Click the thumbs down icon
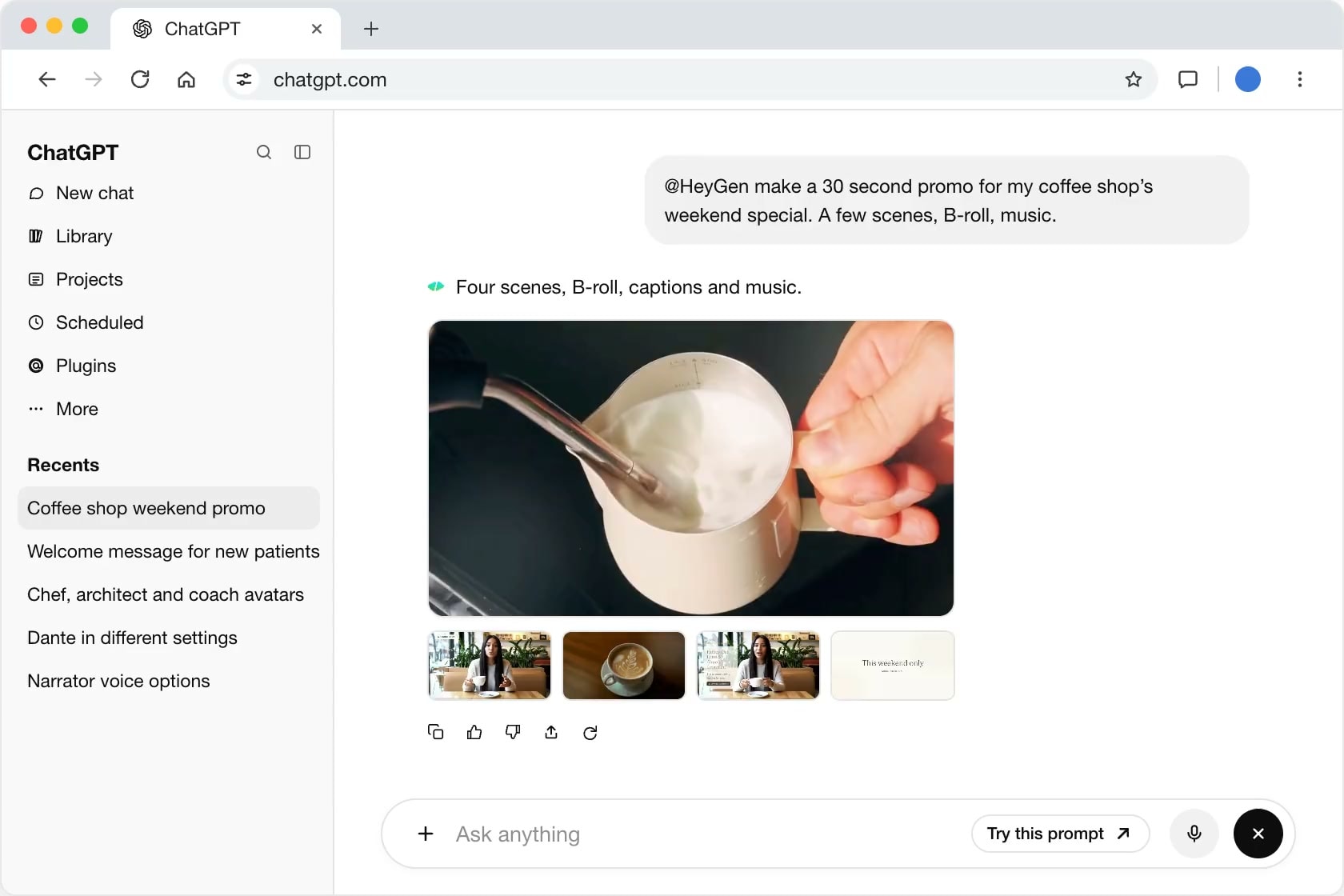Screen dimensions: 1344x896 [x=513, y=732]
